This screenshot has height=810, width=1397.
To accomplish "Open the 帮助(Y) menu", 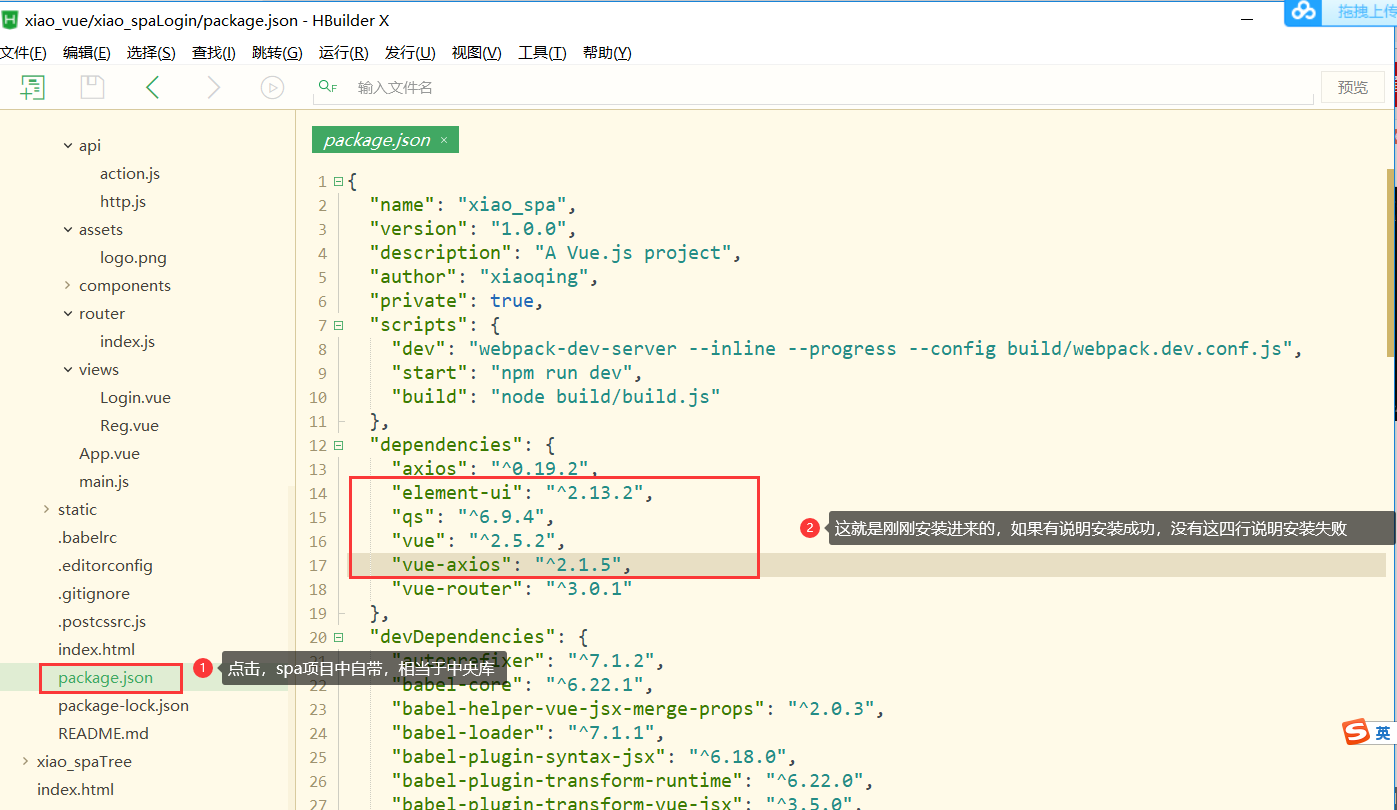I will pyautogui.click(x=607, y=53).
